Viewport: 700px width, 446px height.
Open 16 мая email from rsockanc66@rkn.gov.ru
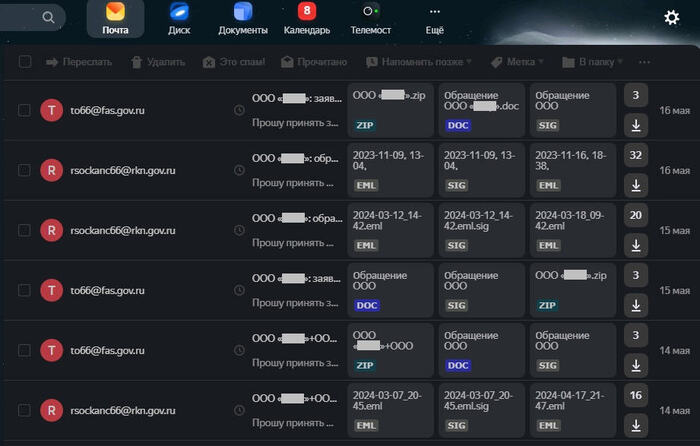(x=350, y=170)
